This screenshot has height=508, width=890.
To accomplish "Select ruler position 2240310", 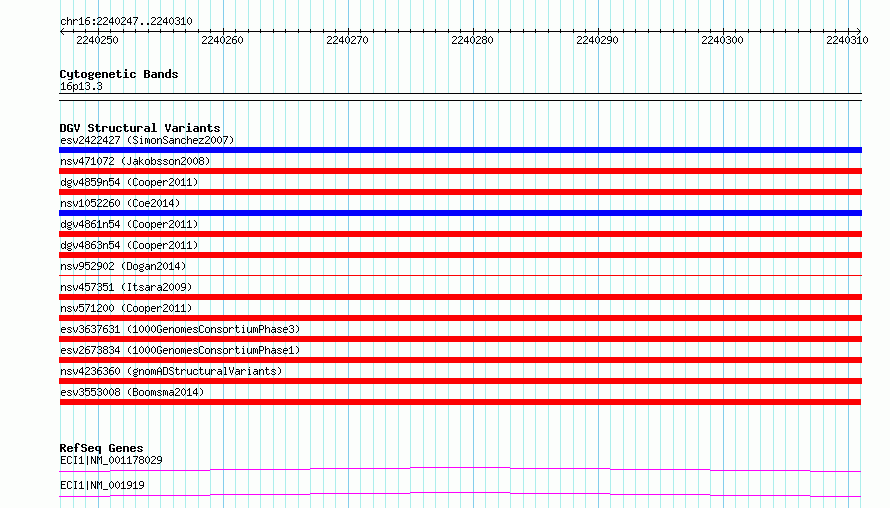I will click(847, 40).
